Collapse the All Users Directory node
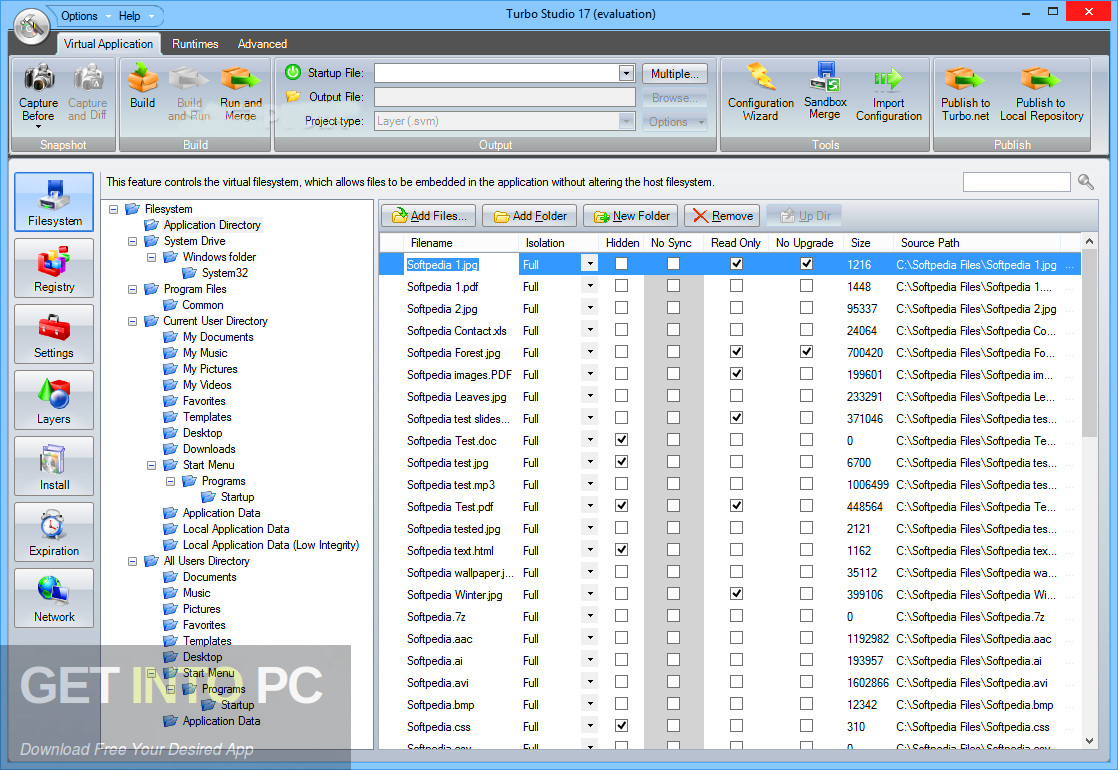1118x770 pixels. [x=133, y=561]
